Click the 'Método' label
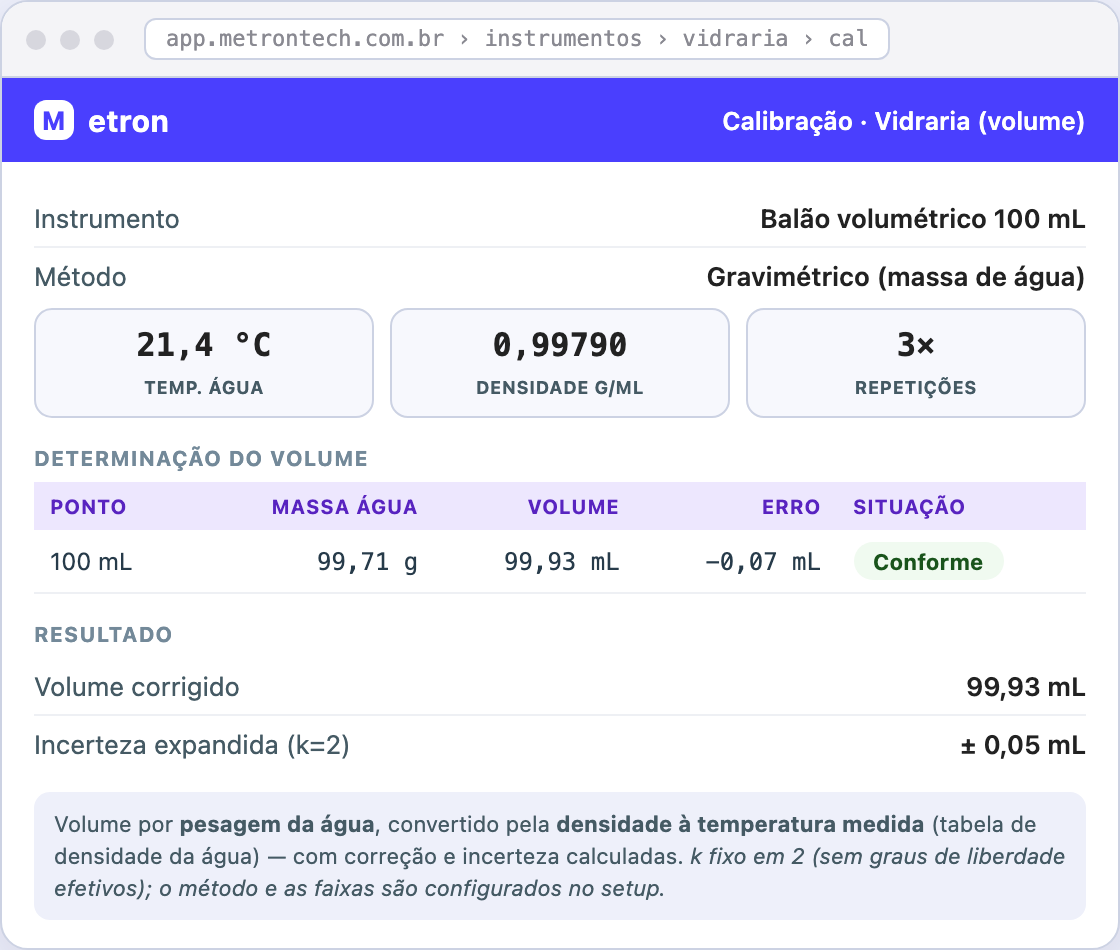 click(x=81, y=277)
